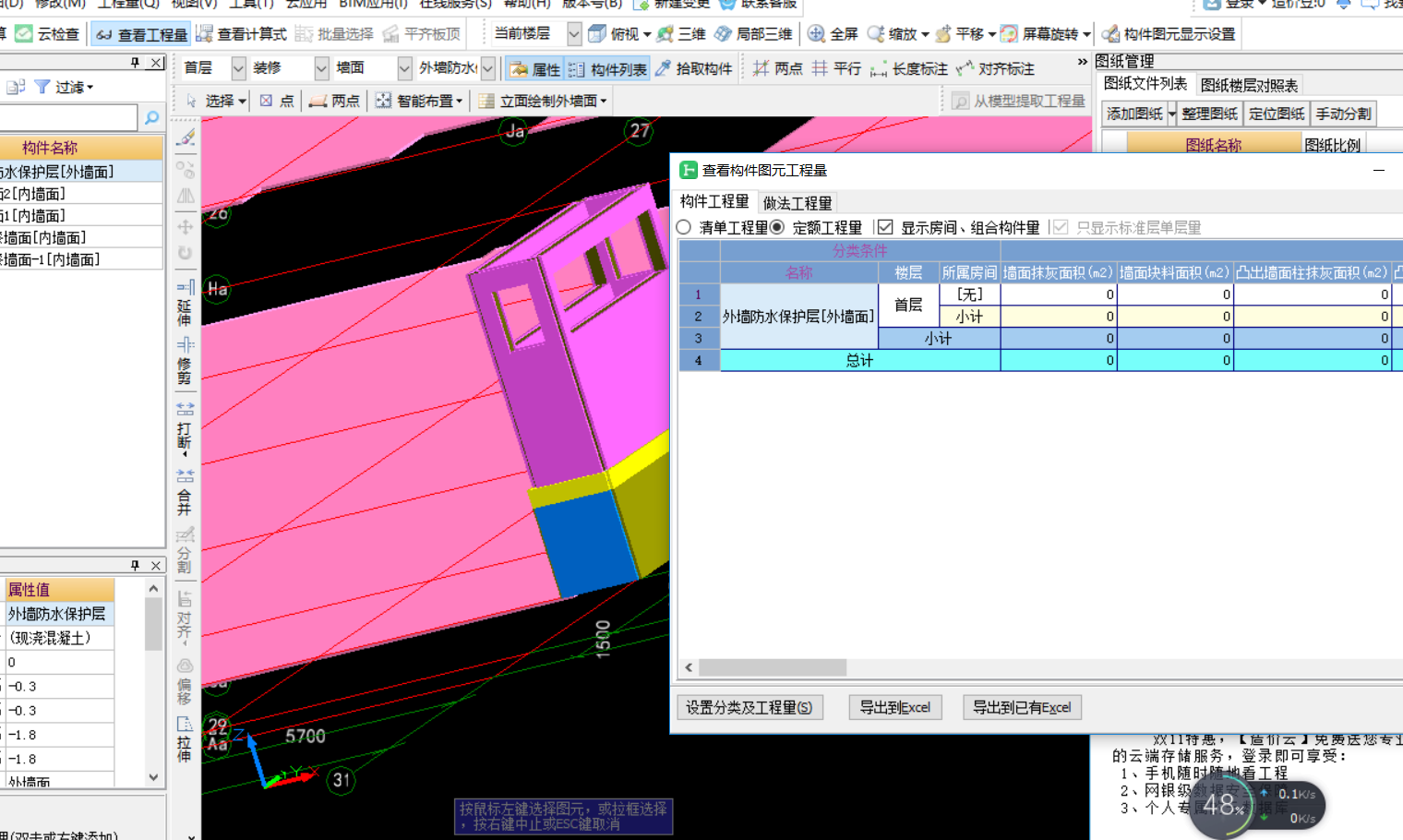Click the 图纸名称 column header
The width and height of the screenshot is (1403, 840).
click(x=1213, y=144)
